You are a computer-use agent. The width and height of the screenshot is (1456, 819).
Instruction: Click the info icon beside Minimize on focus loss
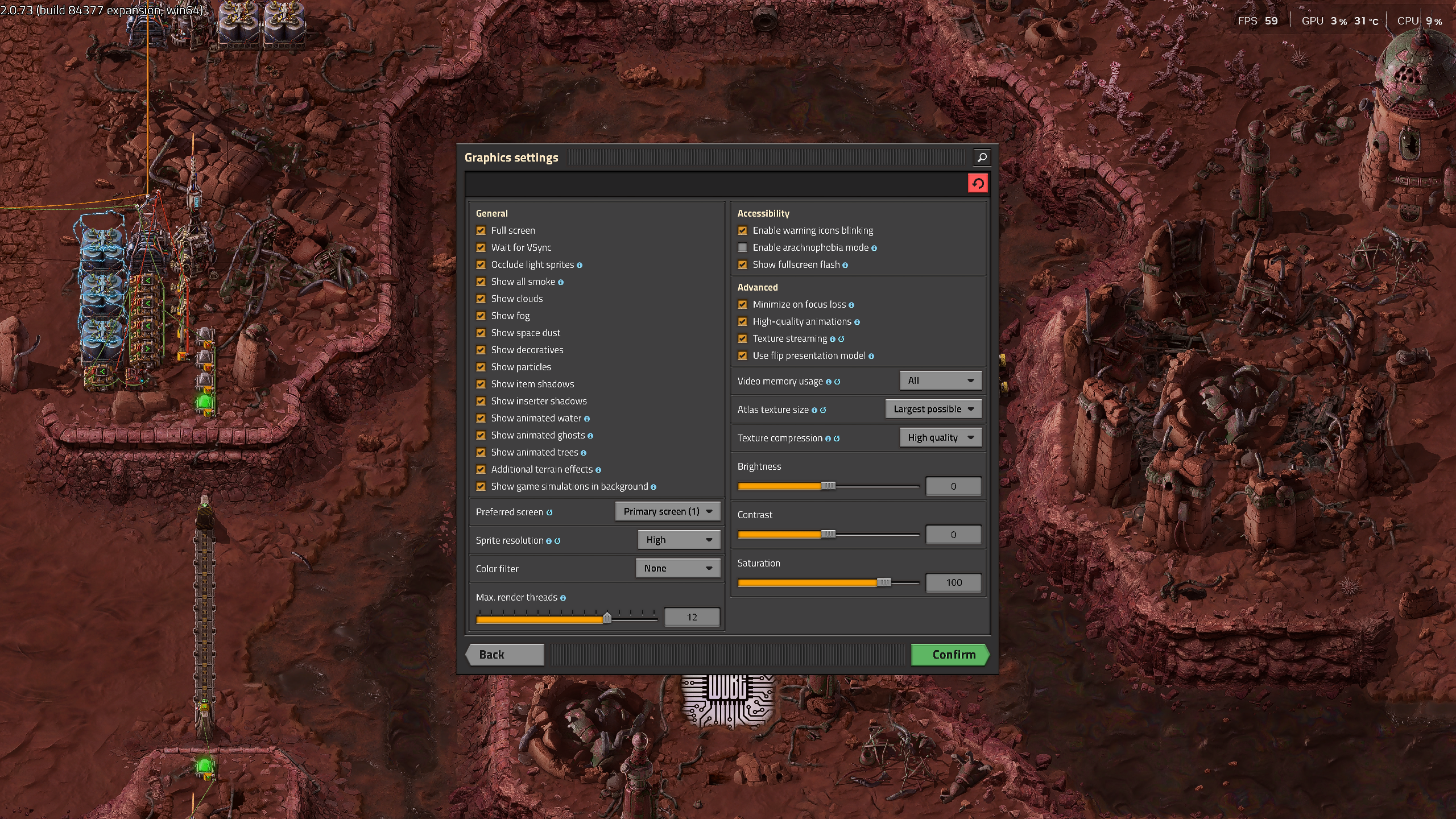[851, 305]
